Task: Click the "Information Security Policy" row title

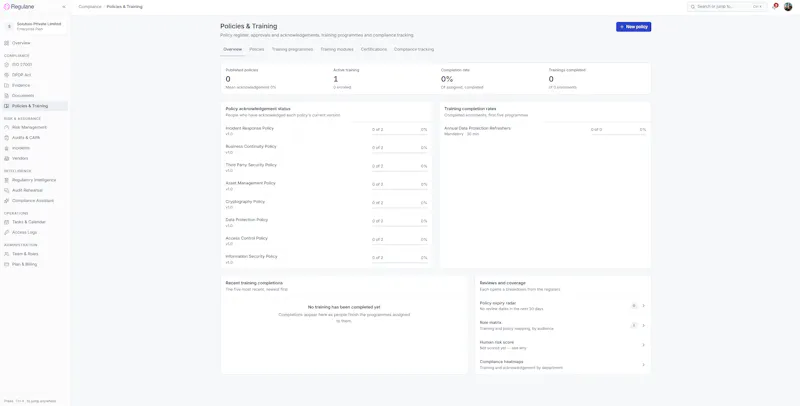Action: (x=252, y=257)
